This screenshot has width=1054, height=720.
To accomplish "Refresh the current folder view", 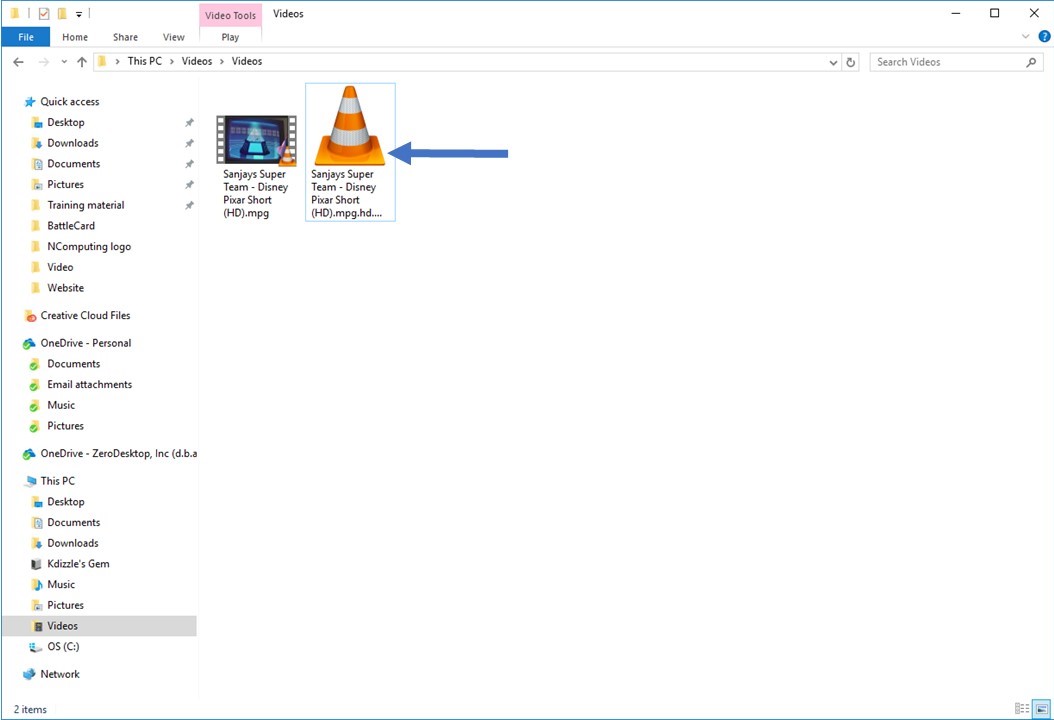I will click(850, 63).
